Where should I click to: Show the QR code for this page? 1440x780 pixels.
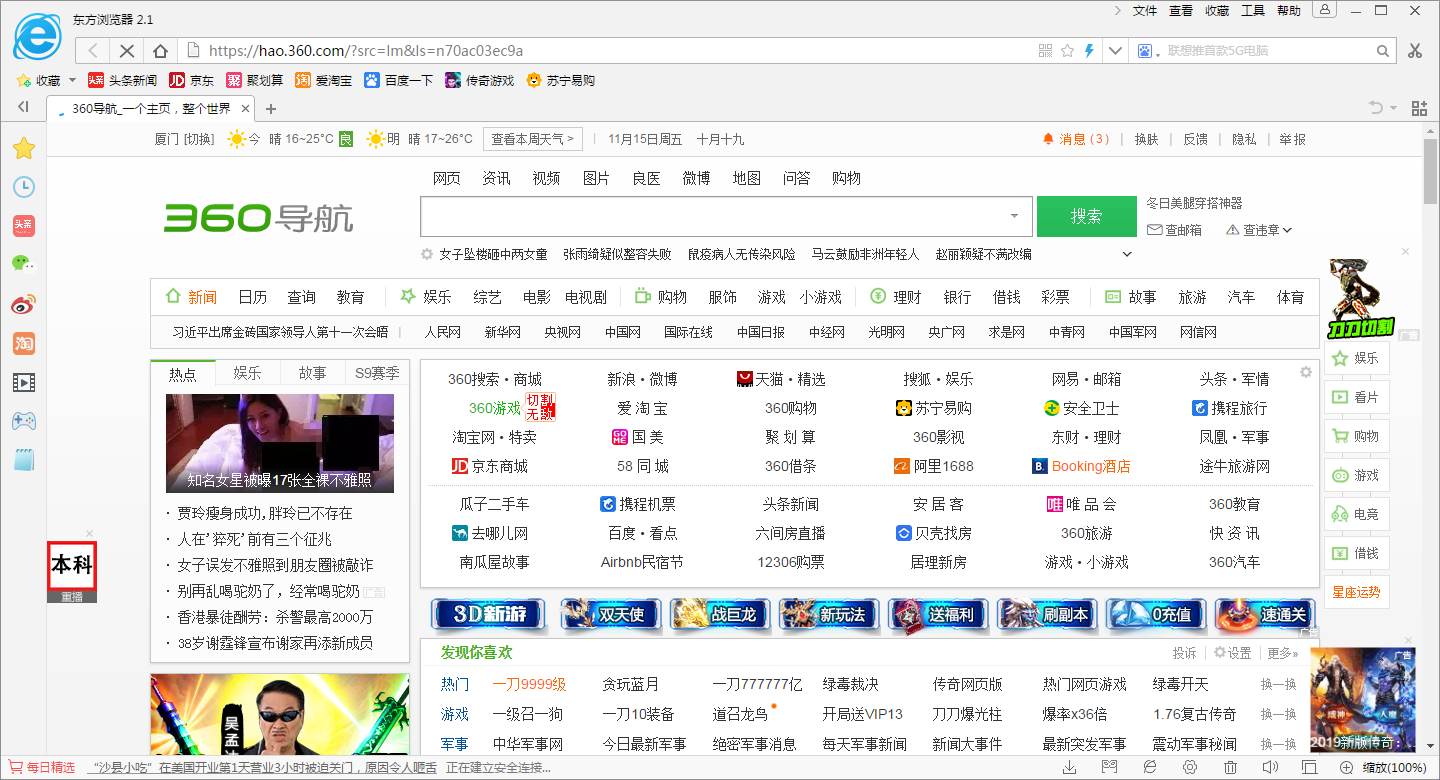(1046, 51)
